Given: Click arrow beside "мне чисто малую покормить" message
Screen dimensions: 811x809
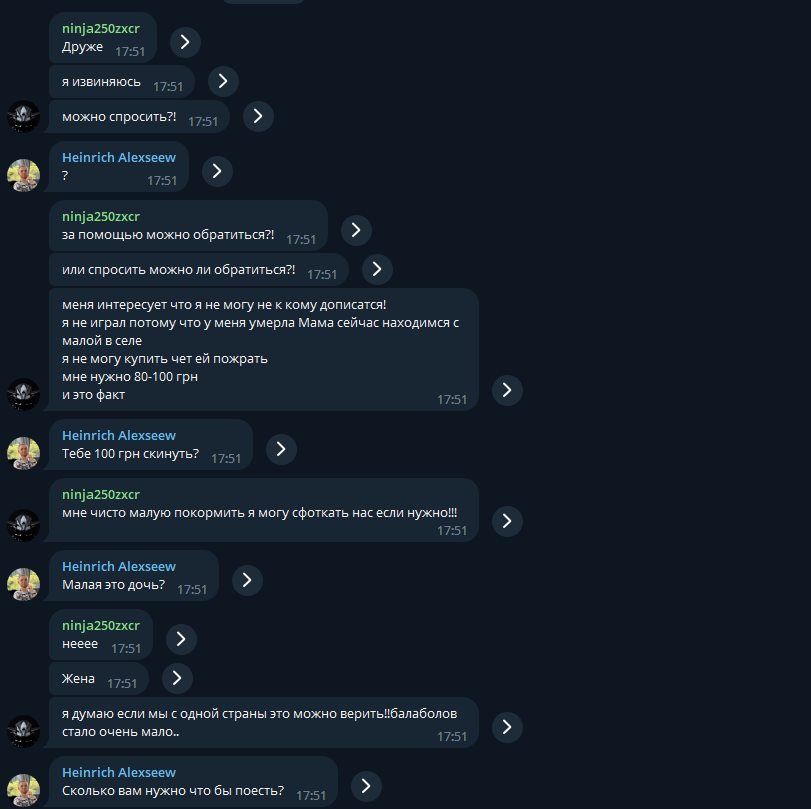Looking at the screenshot, I should (507, 520).
